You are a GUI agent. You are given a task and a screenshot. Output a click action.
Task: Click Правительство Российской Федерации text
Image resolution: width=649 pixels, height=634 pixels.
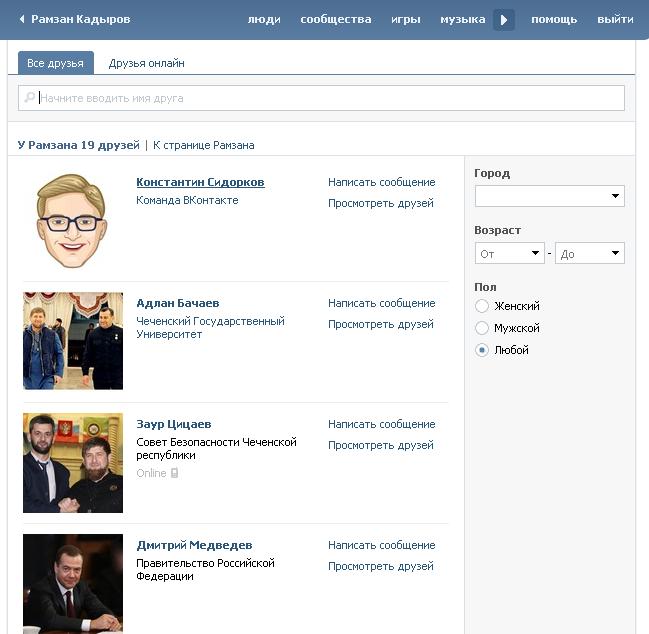tap(205, 569)
